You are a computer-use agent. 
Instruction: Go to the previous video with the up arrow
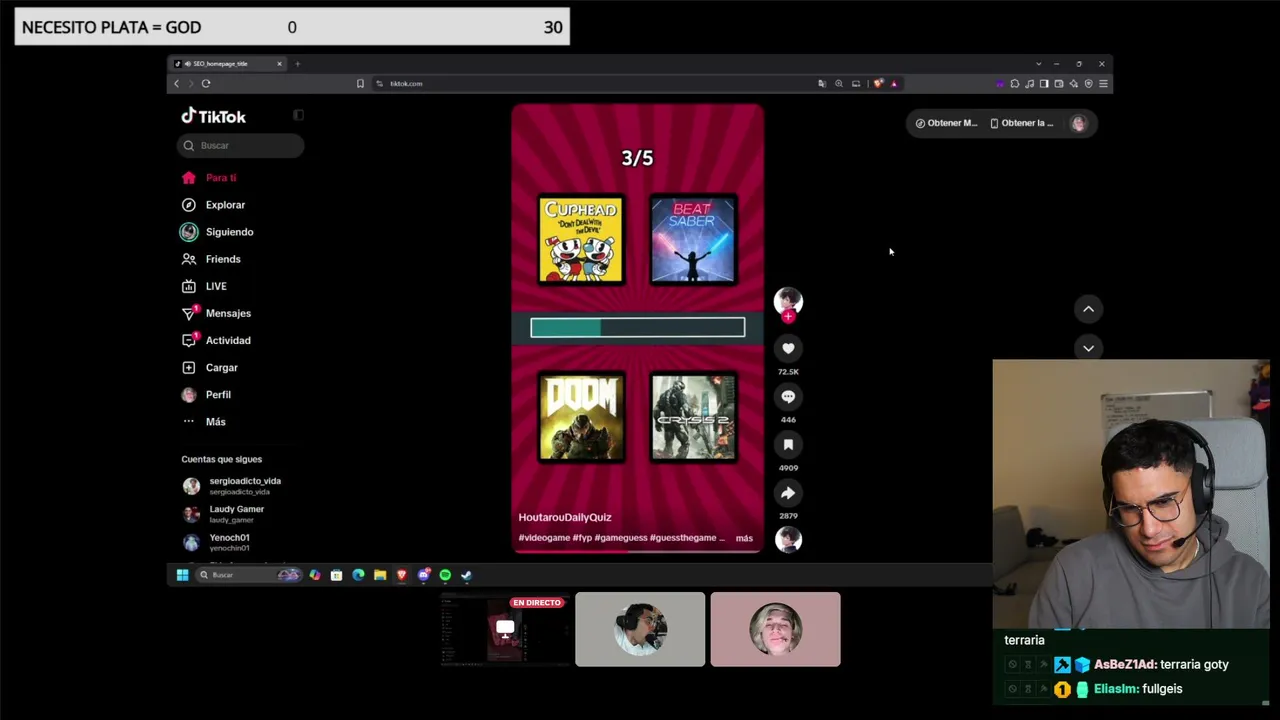pos(1088,309)
